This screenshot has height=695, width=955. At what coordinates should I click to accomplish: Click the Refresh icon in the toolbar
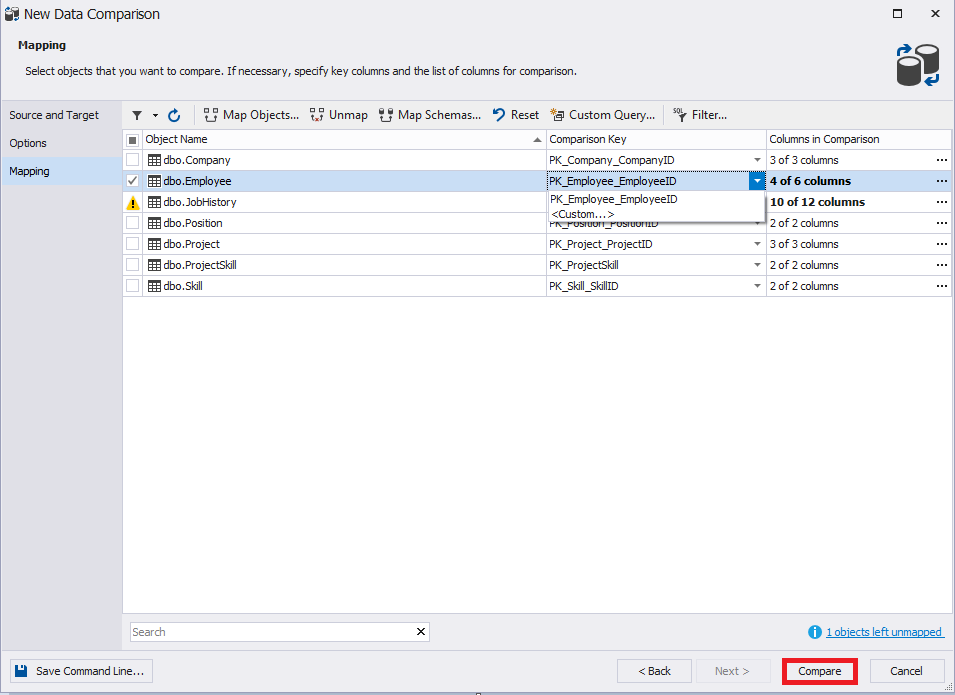click(174, 115)
